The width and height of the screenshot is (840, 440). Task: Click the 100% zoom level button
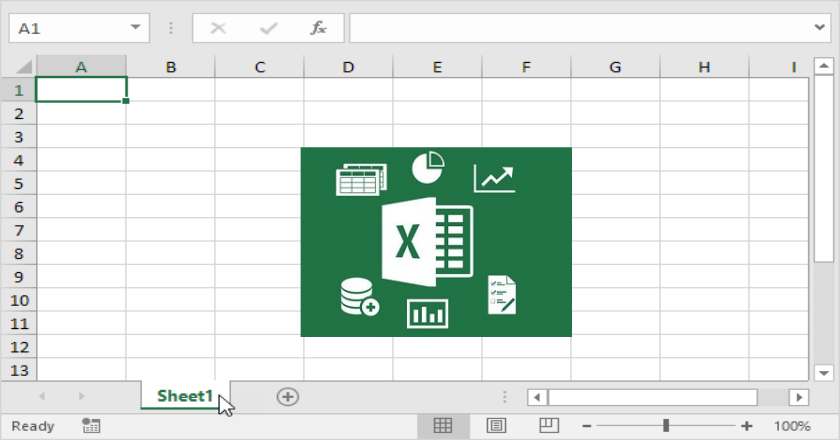[x=791, y=426]
